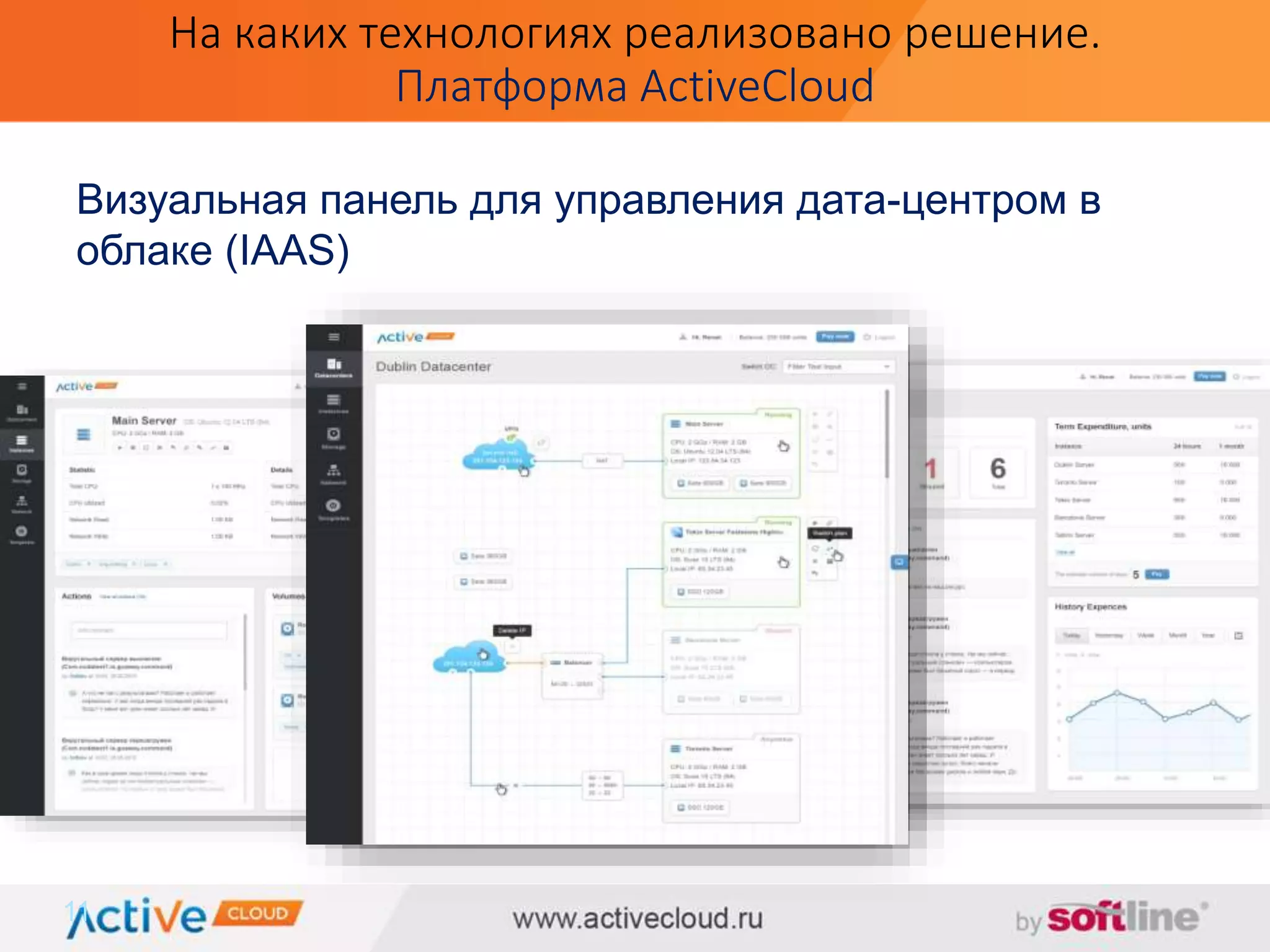The height and width of the screenshot is (952, 1270).
Task: Open hamburger menu in left Main Server window
Action: (22, 387)
